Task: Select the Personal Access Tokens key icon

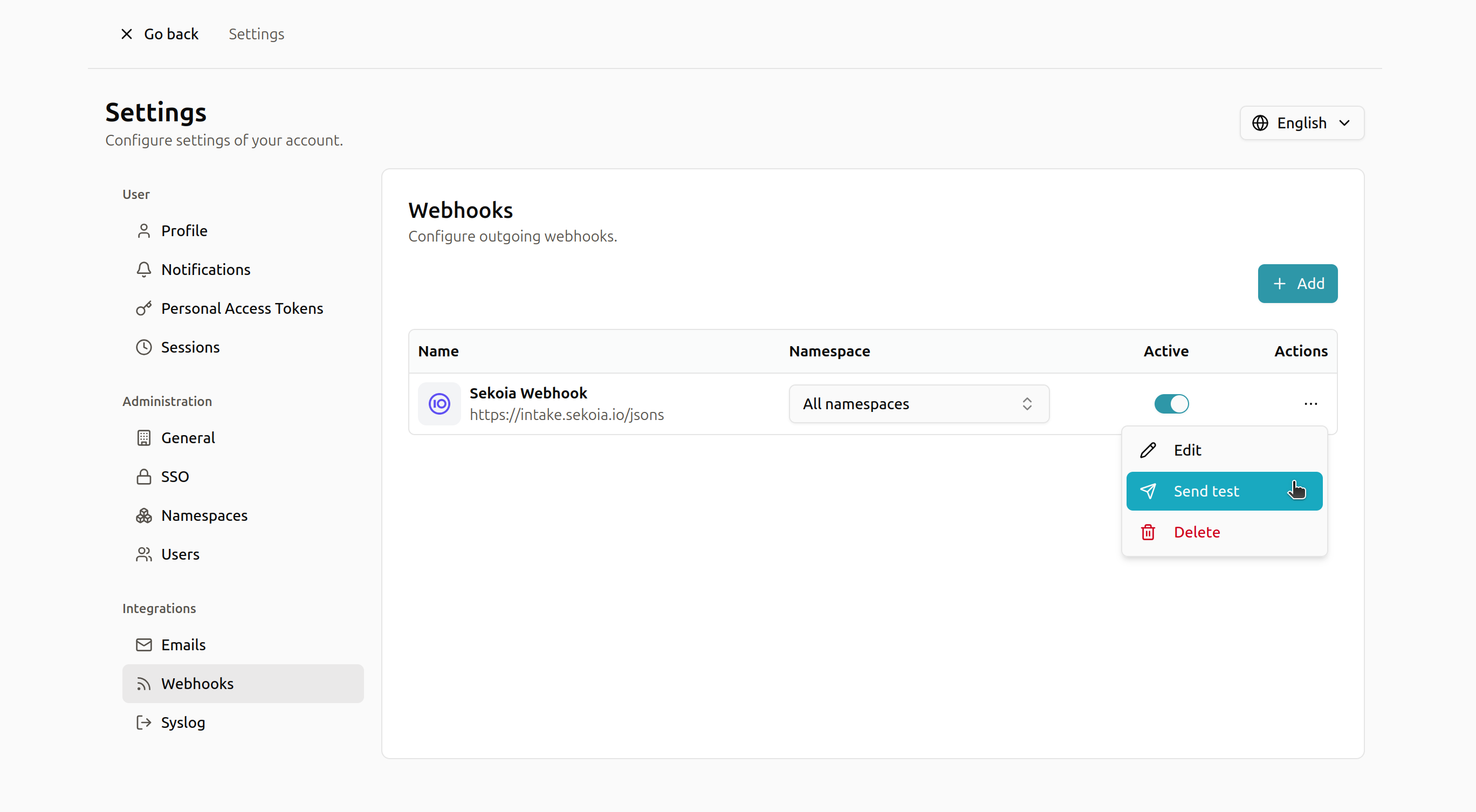Action: pos(144,308)
